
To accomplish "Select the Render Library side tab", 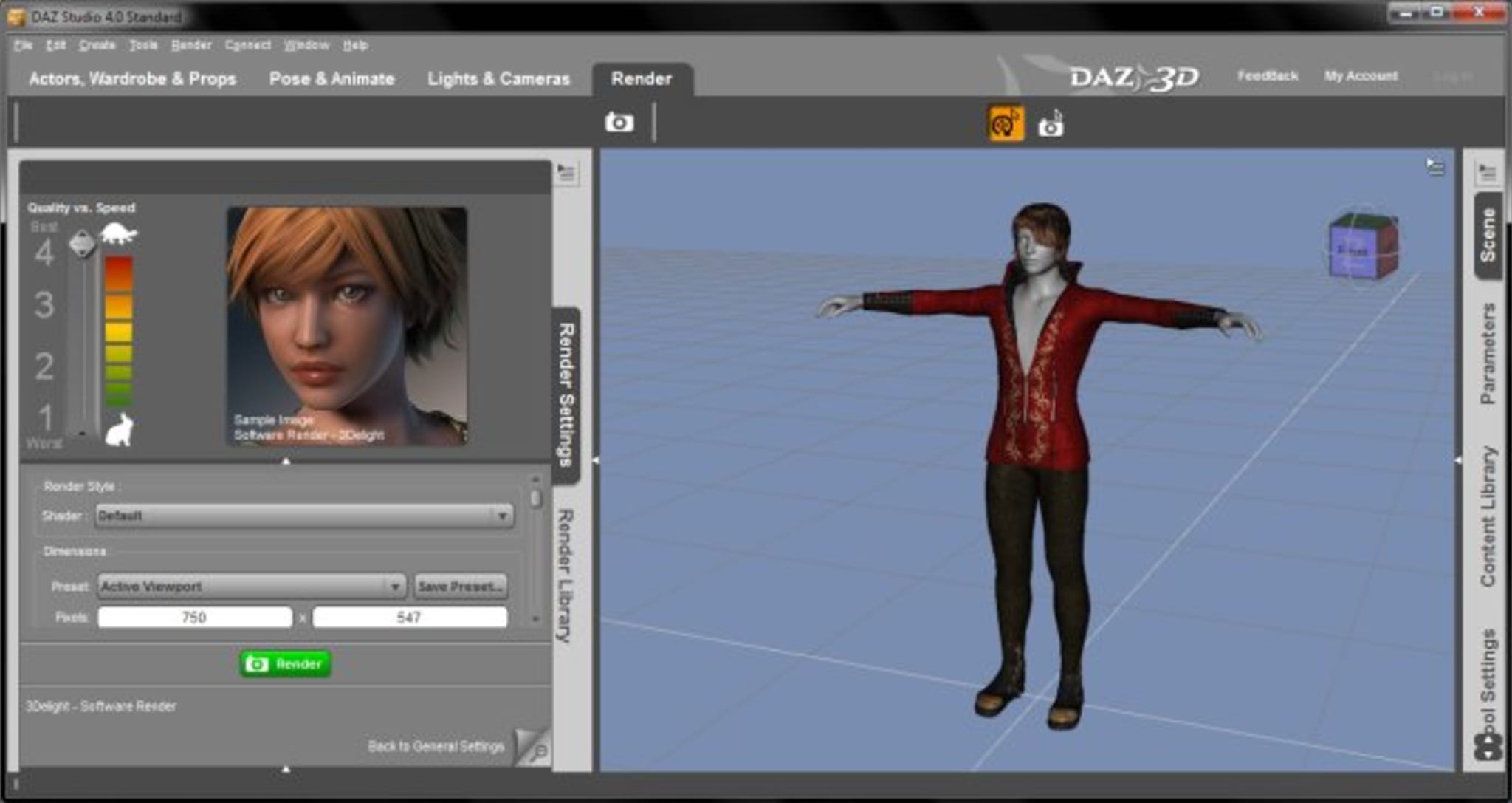I will coord(564,575).
